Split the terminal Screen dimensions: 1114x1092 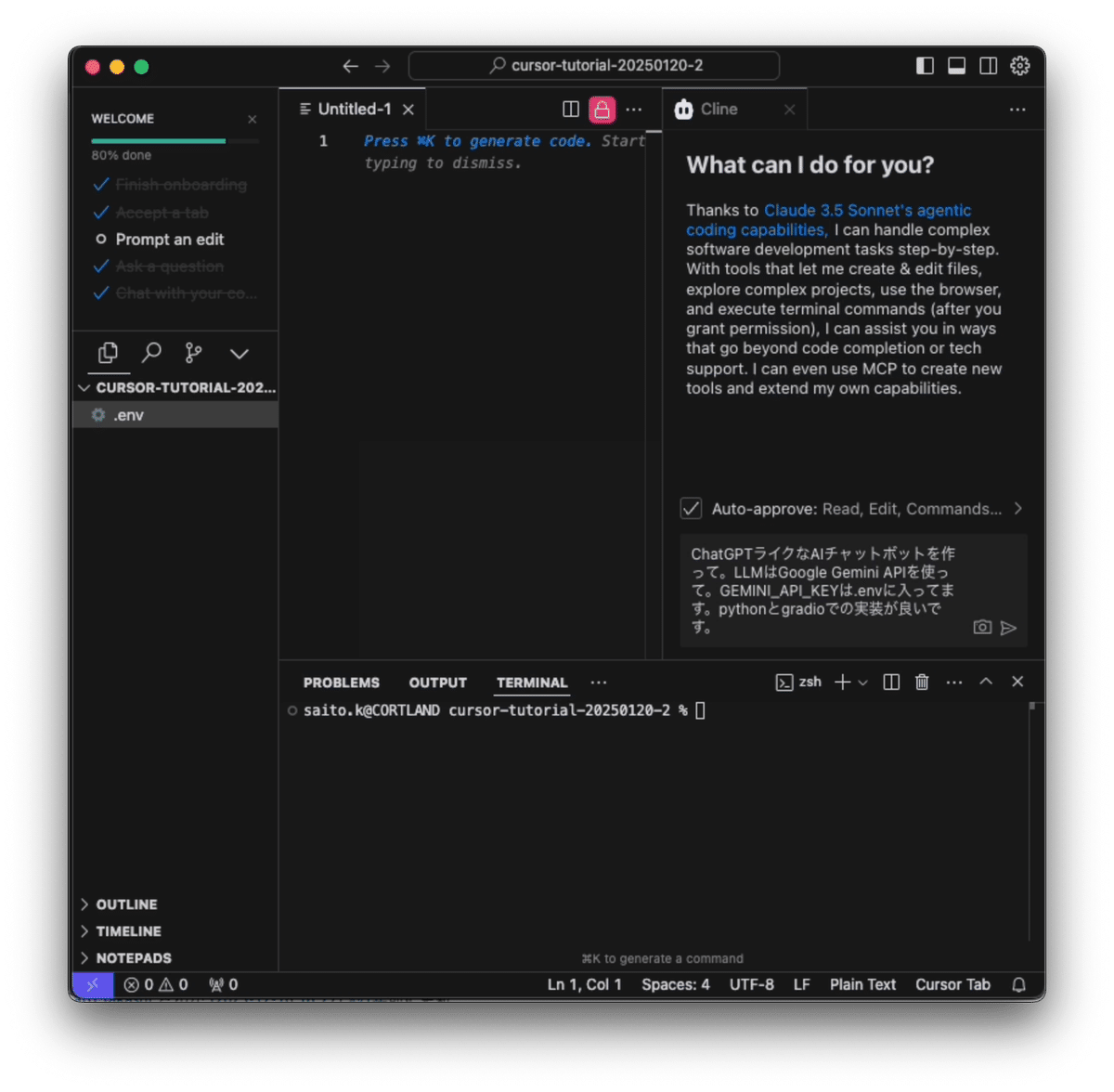891,682
